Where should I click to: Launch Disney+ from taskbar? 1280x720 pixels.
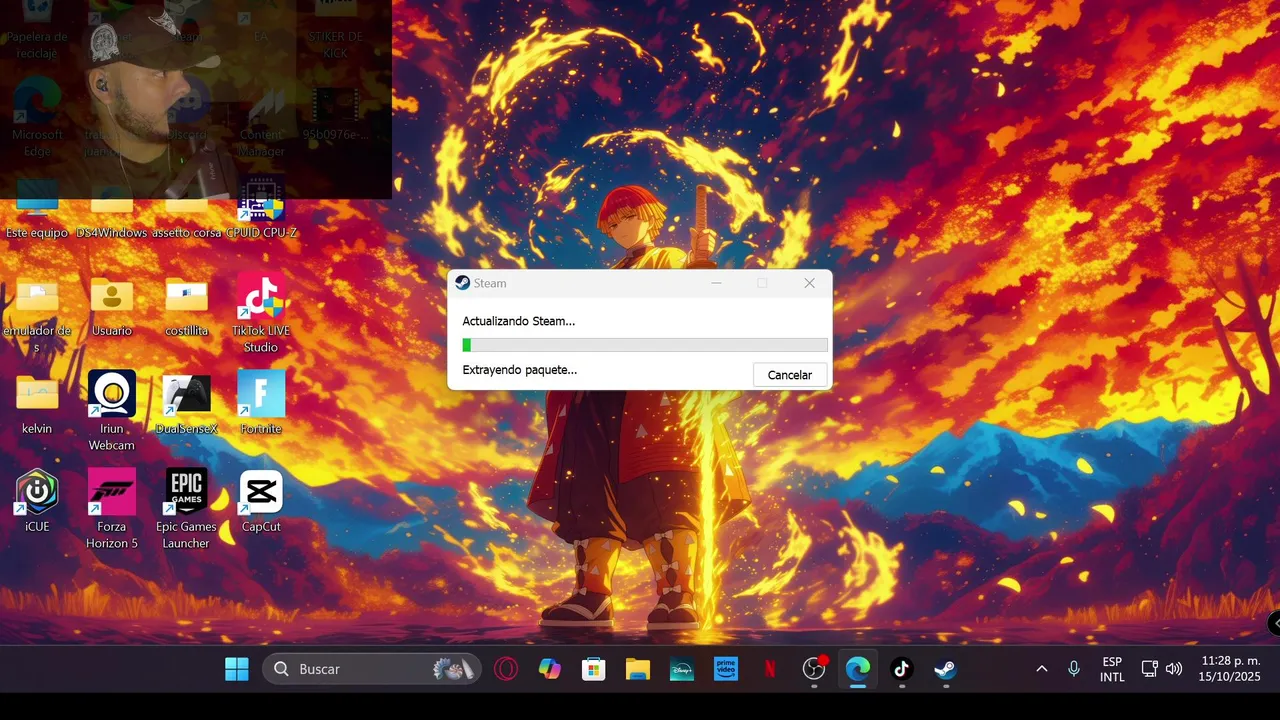click(682, 669)
